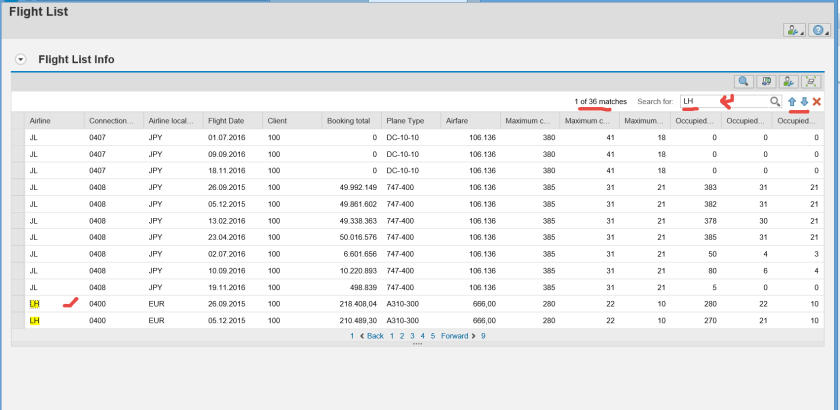Collapse the Flight List Info panel
This screenshot has width=840, height=410.
[x=20, y=60]
